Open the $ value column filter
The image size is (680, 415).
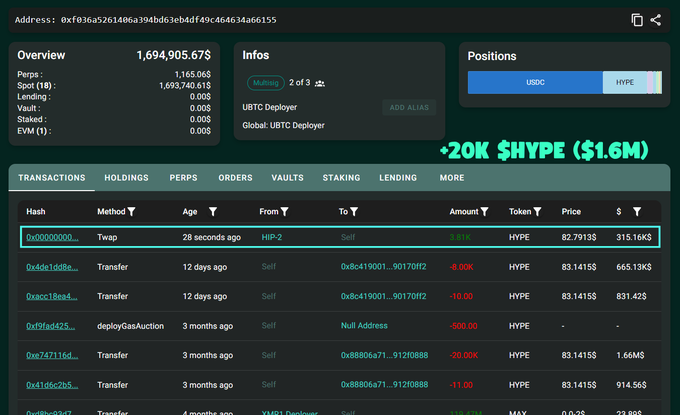click(x=637, y=212)
